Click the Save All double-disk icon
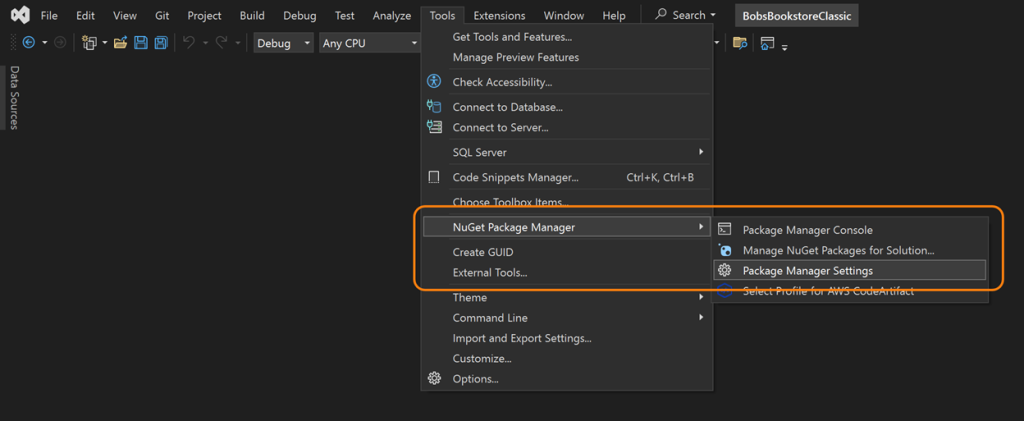Screen dimensions: 1024x421 point(161,43)
